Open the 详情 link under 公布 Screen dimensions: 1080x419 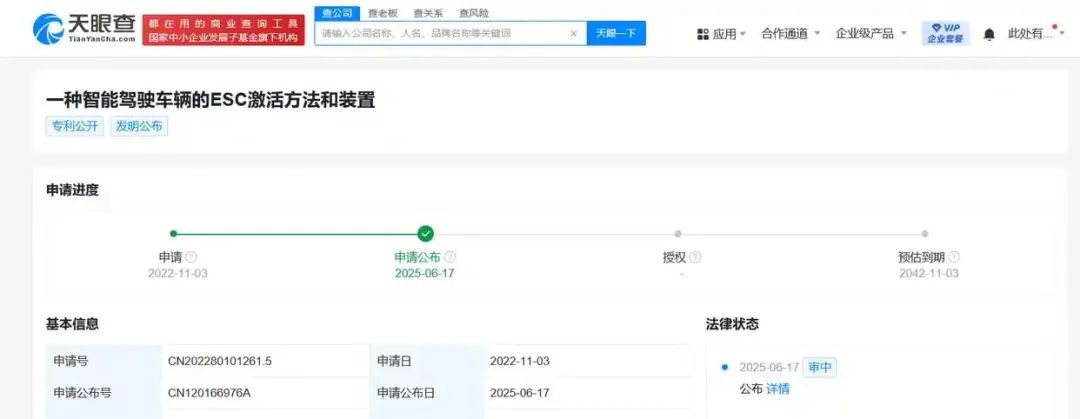(x=778, y=389)
